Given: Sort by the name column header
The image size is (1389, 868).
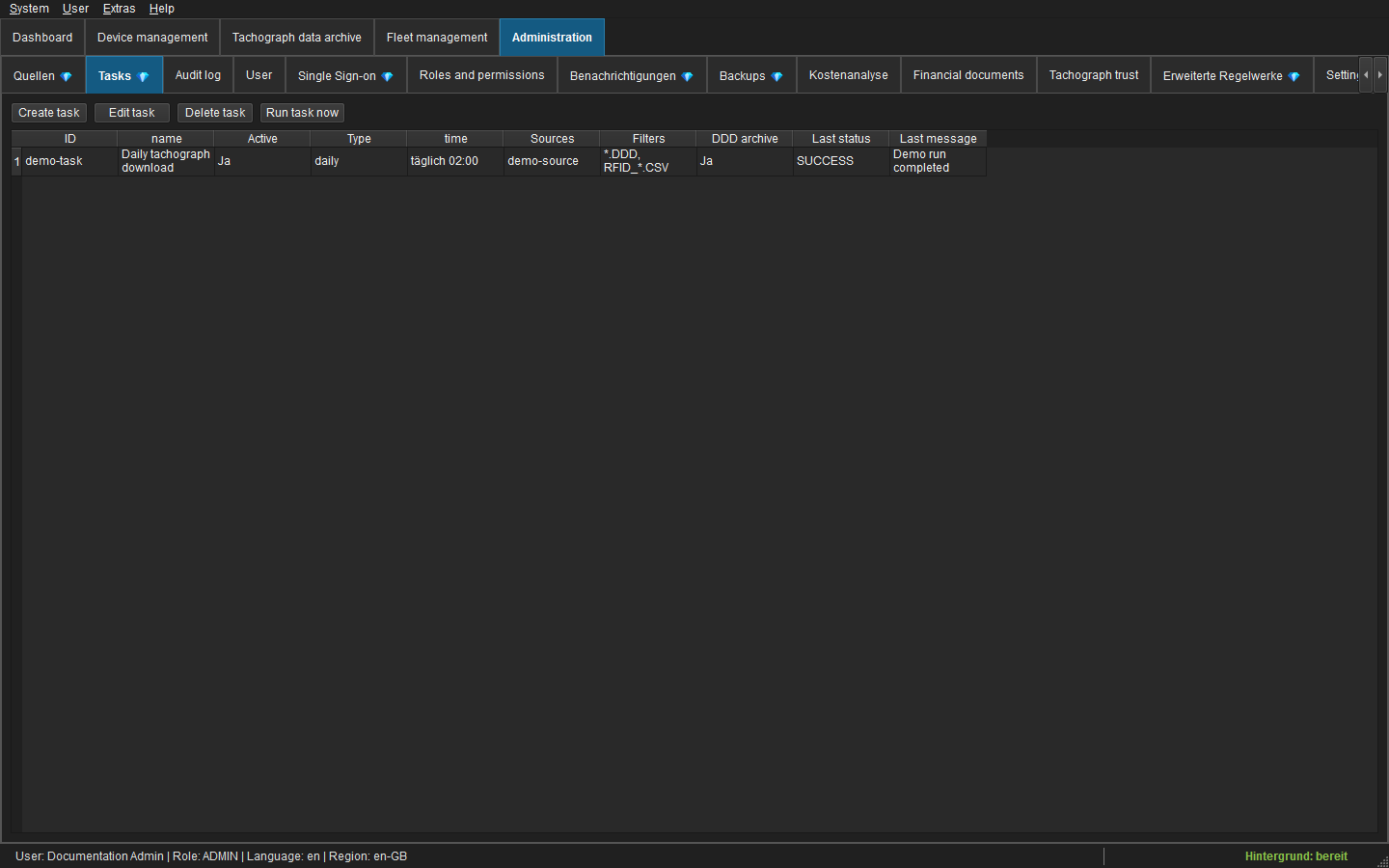Looking at the screenshot, I should (x=166, y=139).
